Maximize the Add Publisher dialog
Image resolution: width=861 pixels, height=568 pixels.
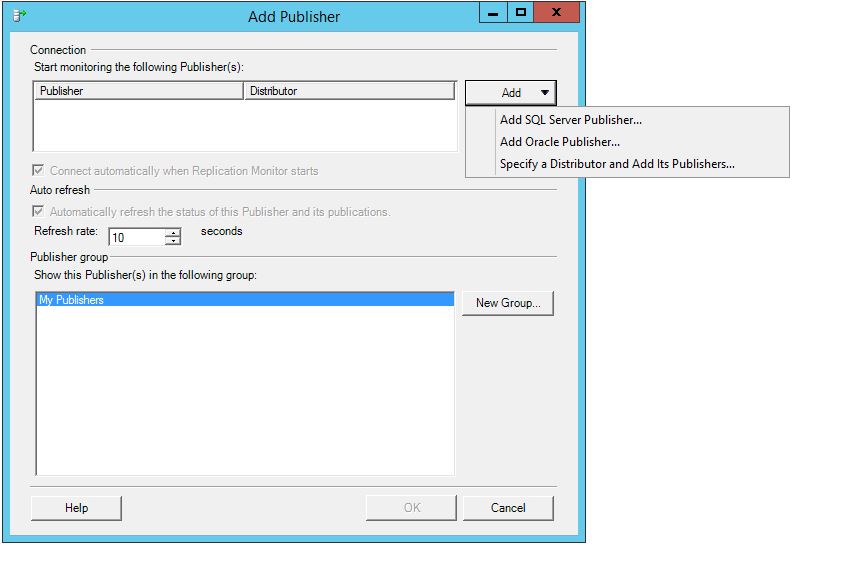520,13
